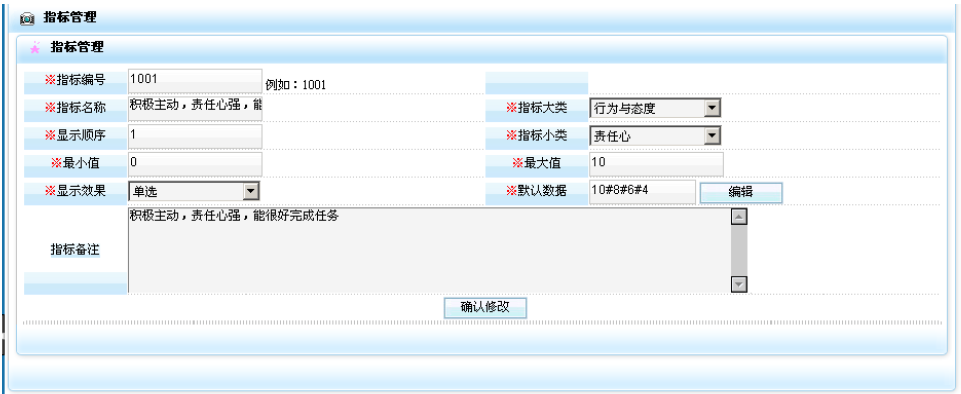Click the 最小值 label
The image size is (961, 394).
[75, 163]
